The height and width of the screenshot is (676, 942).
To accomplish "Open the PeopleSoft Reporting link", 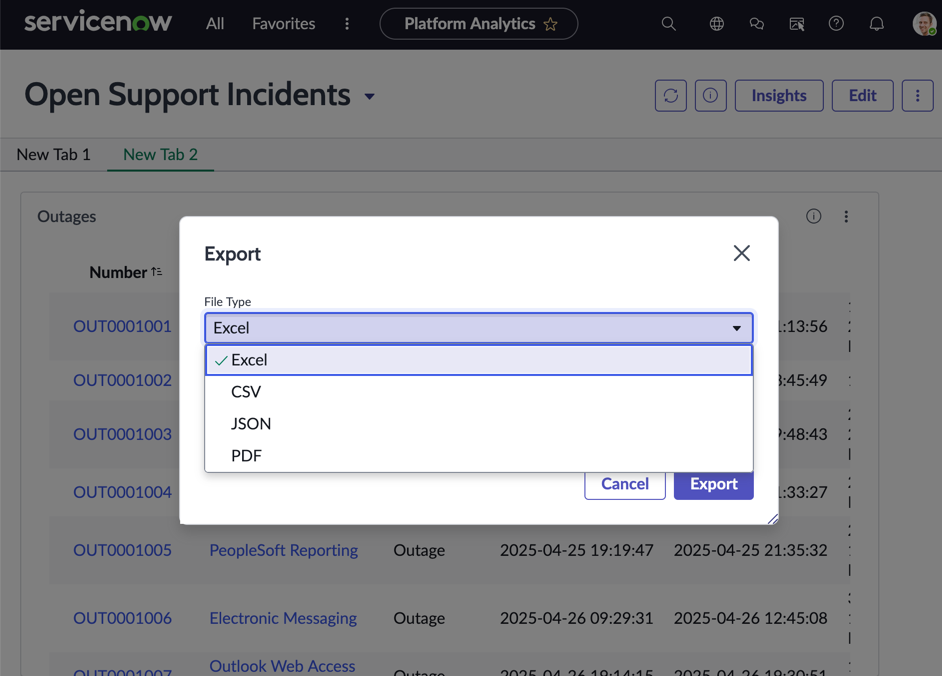I will coord(284,550).
